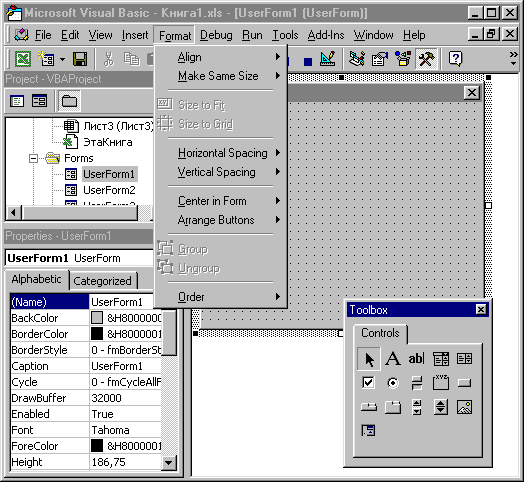Open the UserForm1 object combo box
Screen dimensions: 524x482
[80, 258]
